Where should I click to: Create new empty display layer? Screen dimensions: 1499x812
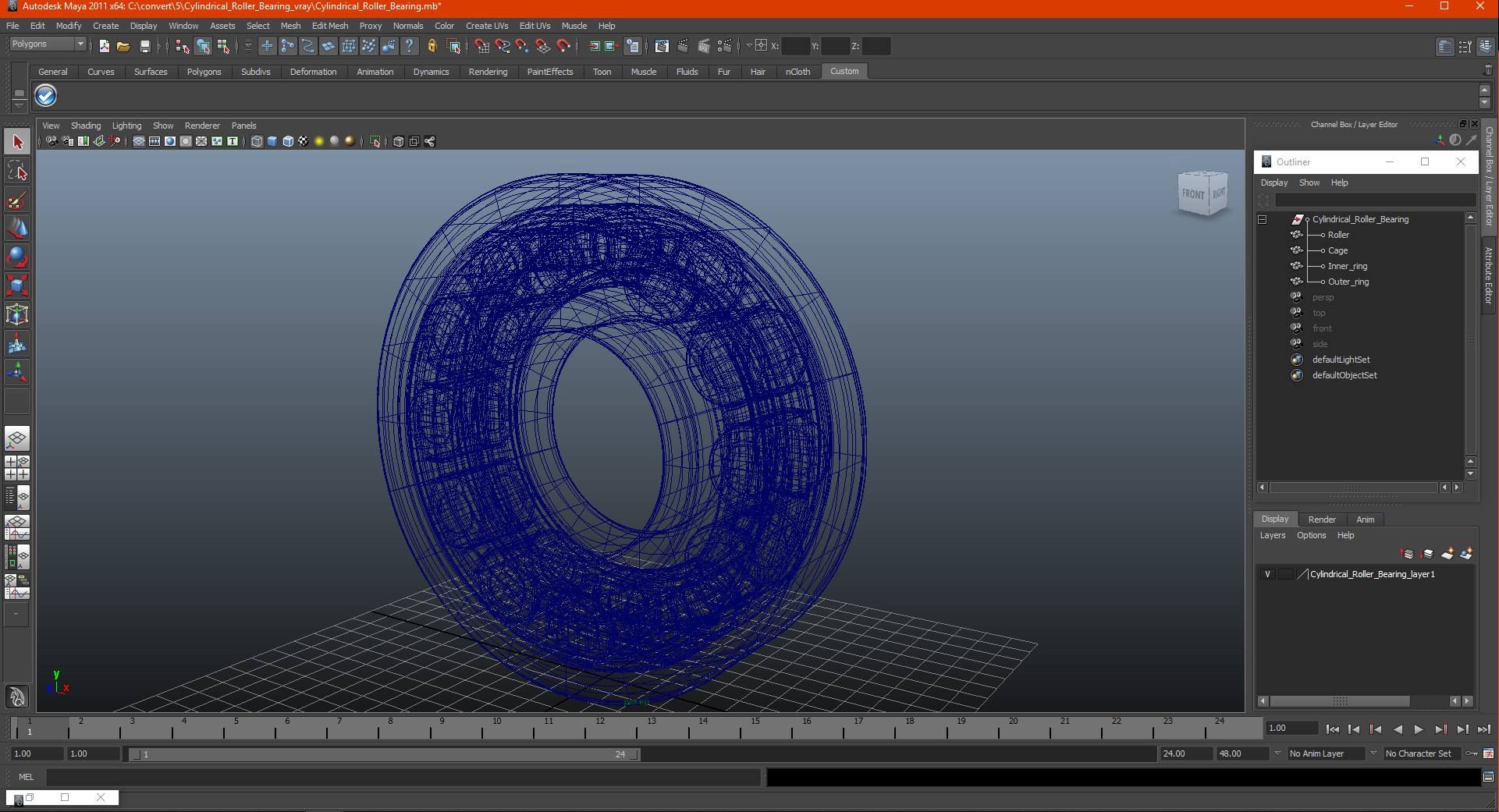pos(1447,554)
